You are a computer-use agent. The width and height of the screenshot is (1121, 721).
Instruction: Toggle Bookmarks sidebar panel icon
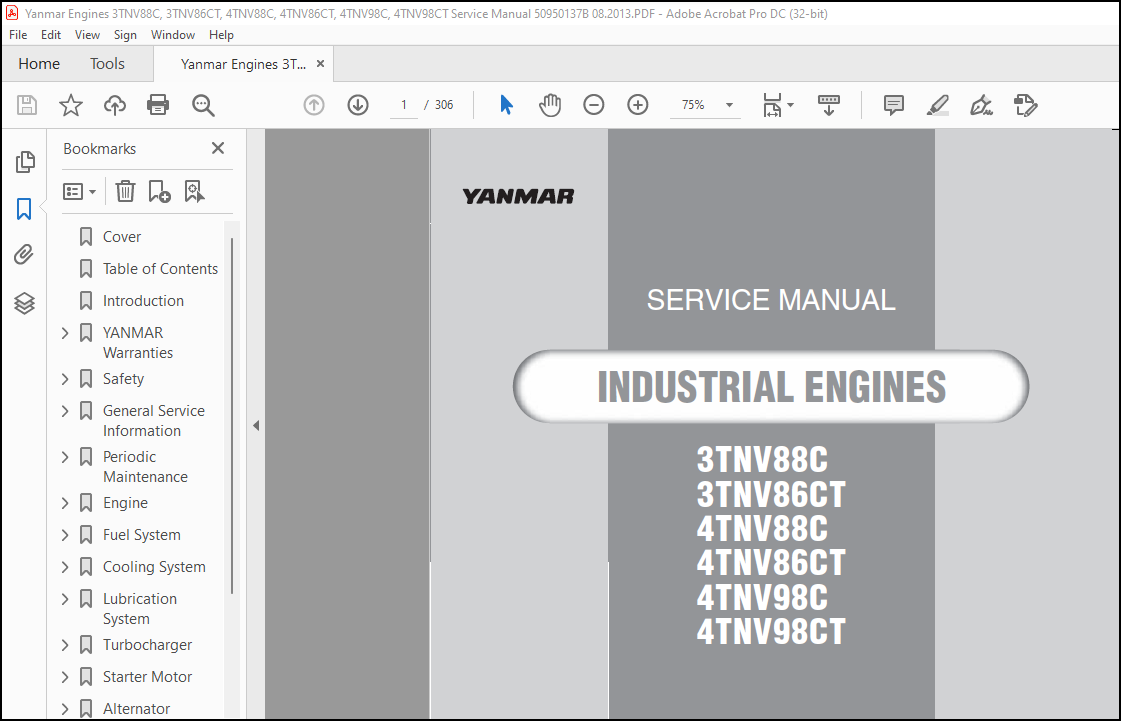click(x=24, y=209)
